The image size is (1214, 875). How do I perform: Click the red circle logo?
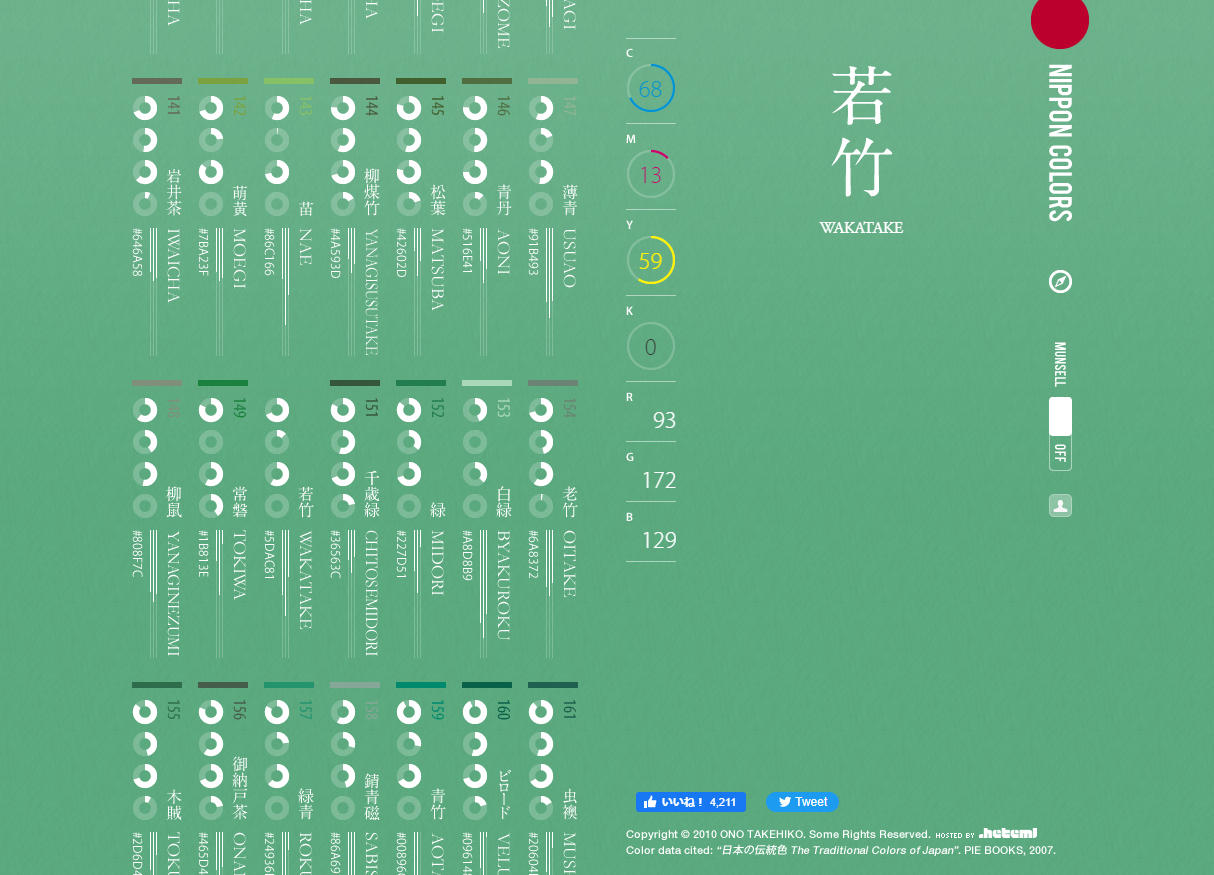pyautogui.click(x=1059, y=20)
